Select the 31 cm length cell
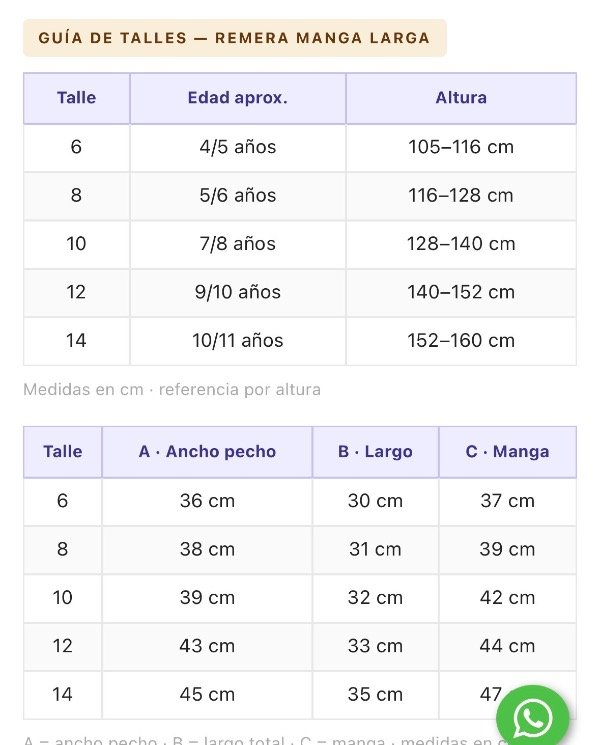 (375, 550)
